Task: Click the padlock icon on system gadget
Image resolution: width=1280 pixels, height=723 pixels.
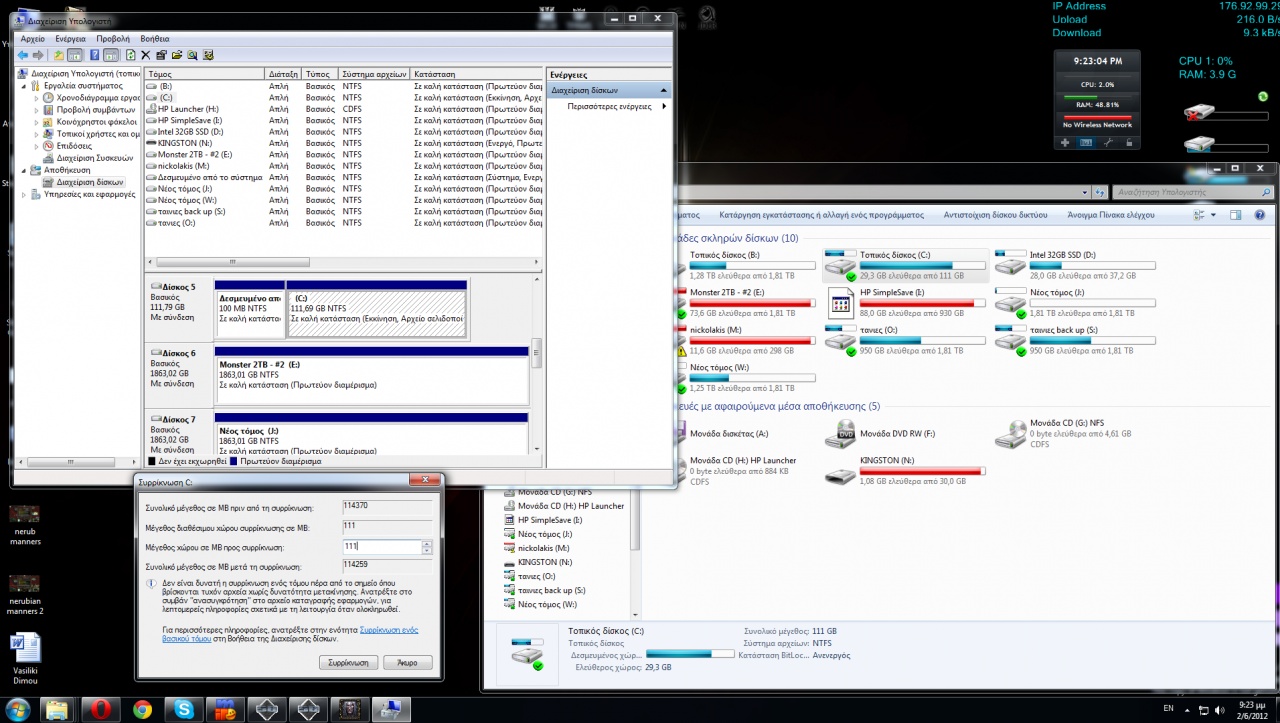Action: (1129, 143)
